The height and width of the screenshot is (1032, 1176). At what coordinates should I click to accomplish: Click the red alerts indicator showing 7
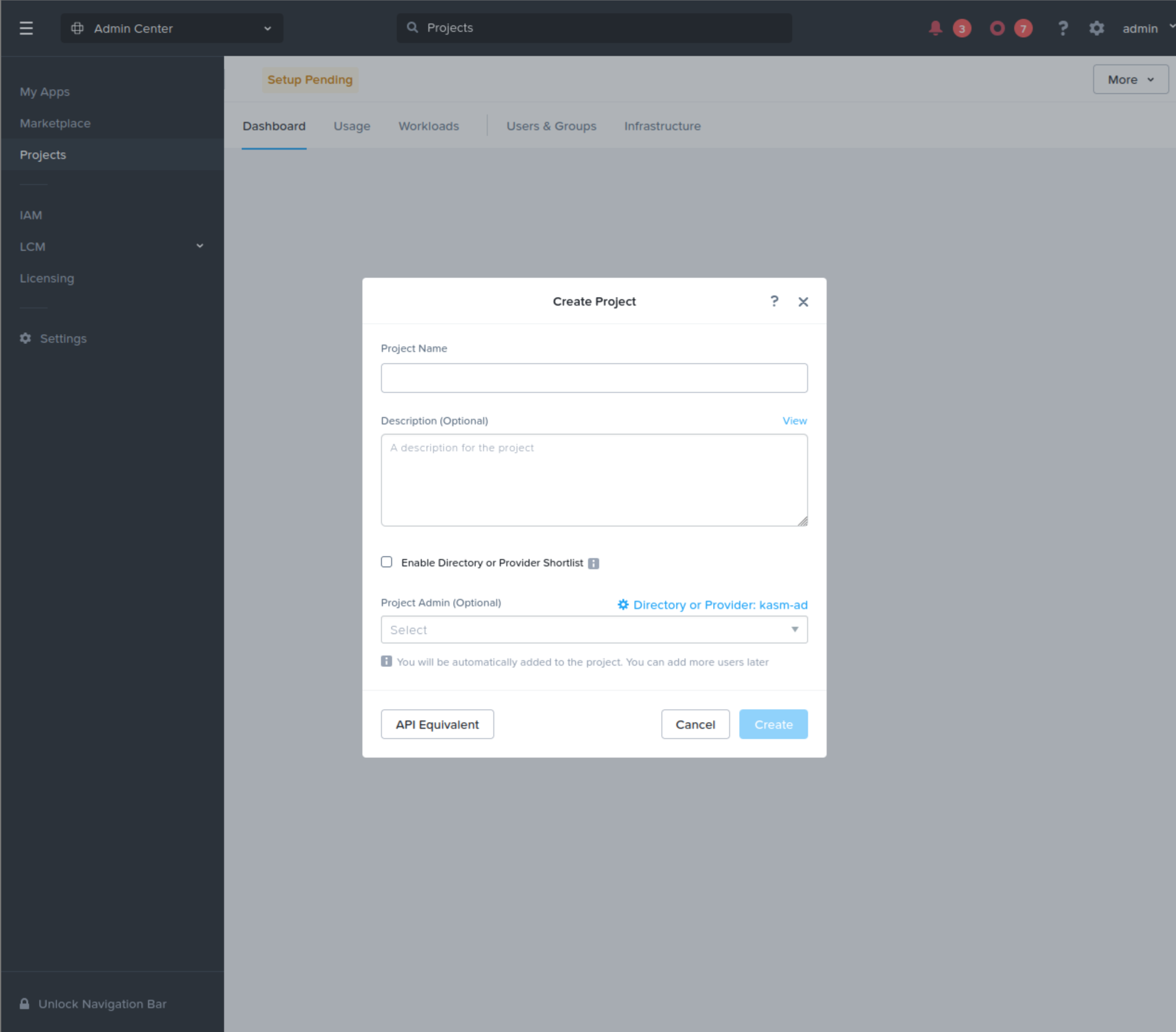point(1023,28)
